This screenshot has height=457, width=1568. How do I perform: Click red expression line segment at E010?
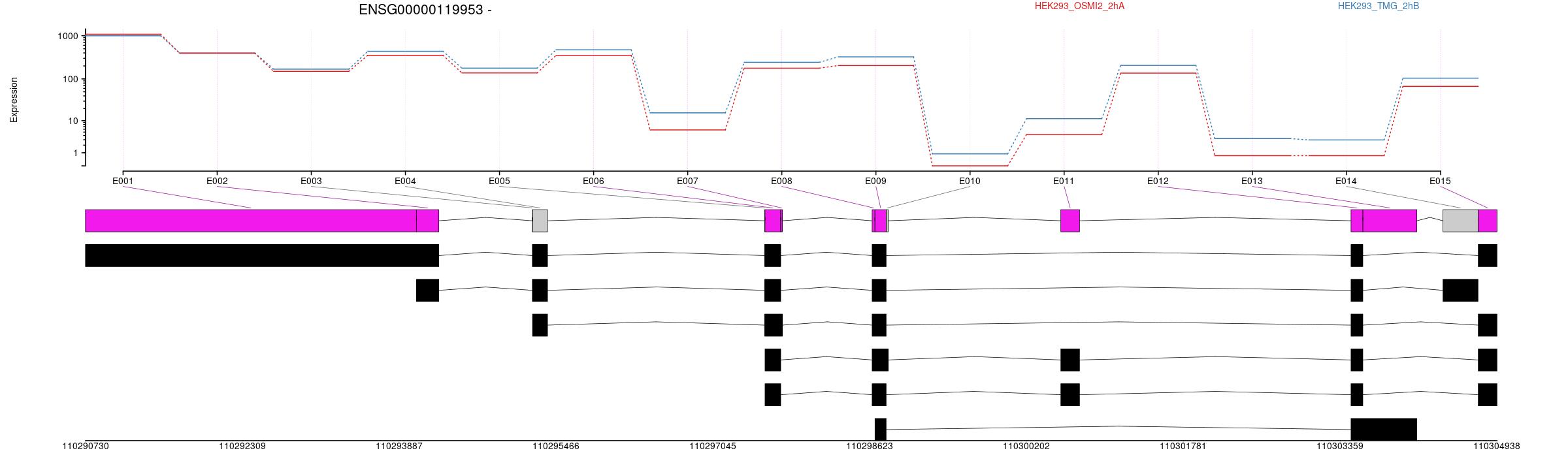coord(970,166)
